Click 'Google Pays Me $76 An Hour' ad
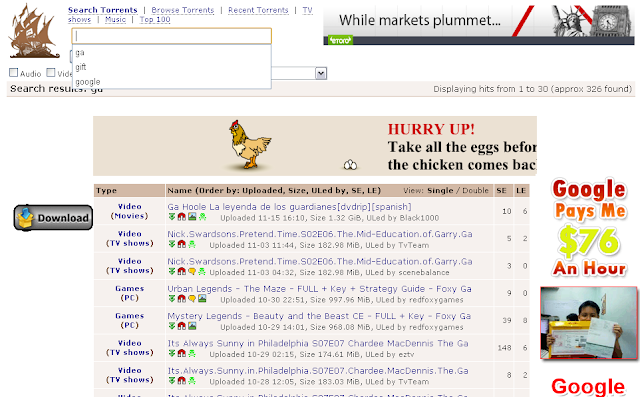This screenshot has height=397, width=640. coord(589,228)
